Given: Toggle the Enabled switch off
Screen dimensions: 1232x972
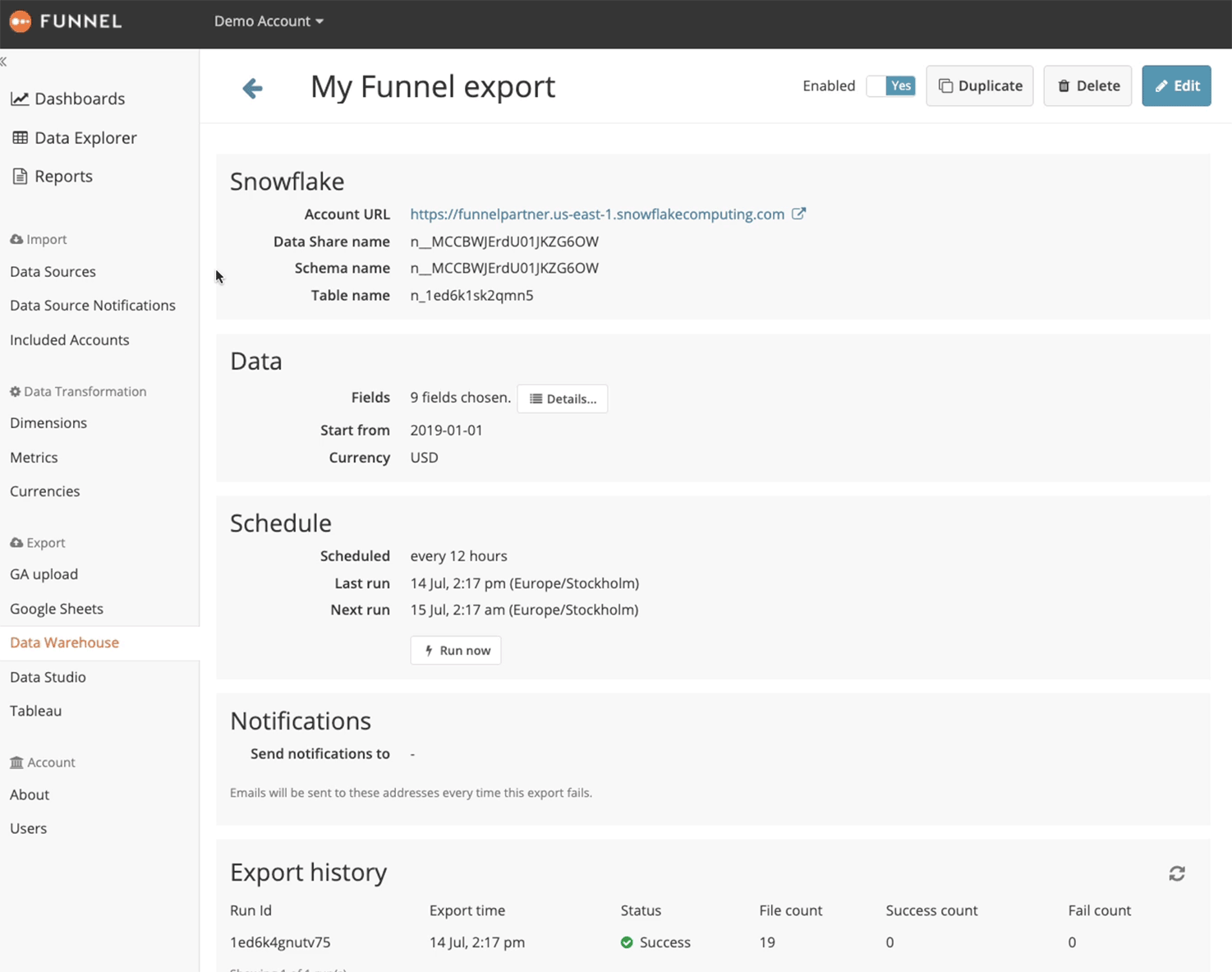Looking at the screenshot, I should point(891,86).
